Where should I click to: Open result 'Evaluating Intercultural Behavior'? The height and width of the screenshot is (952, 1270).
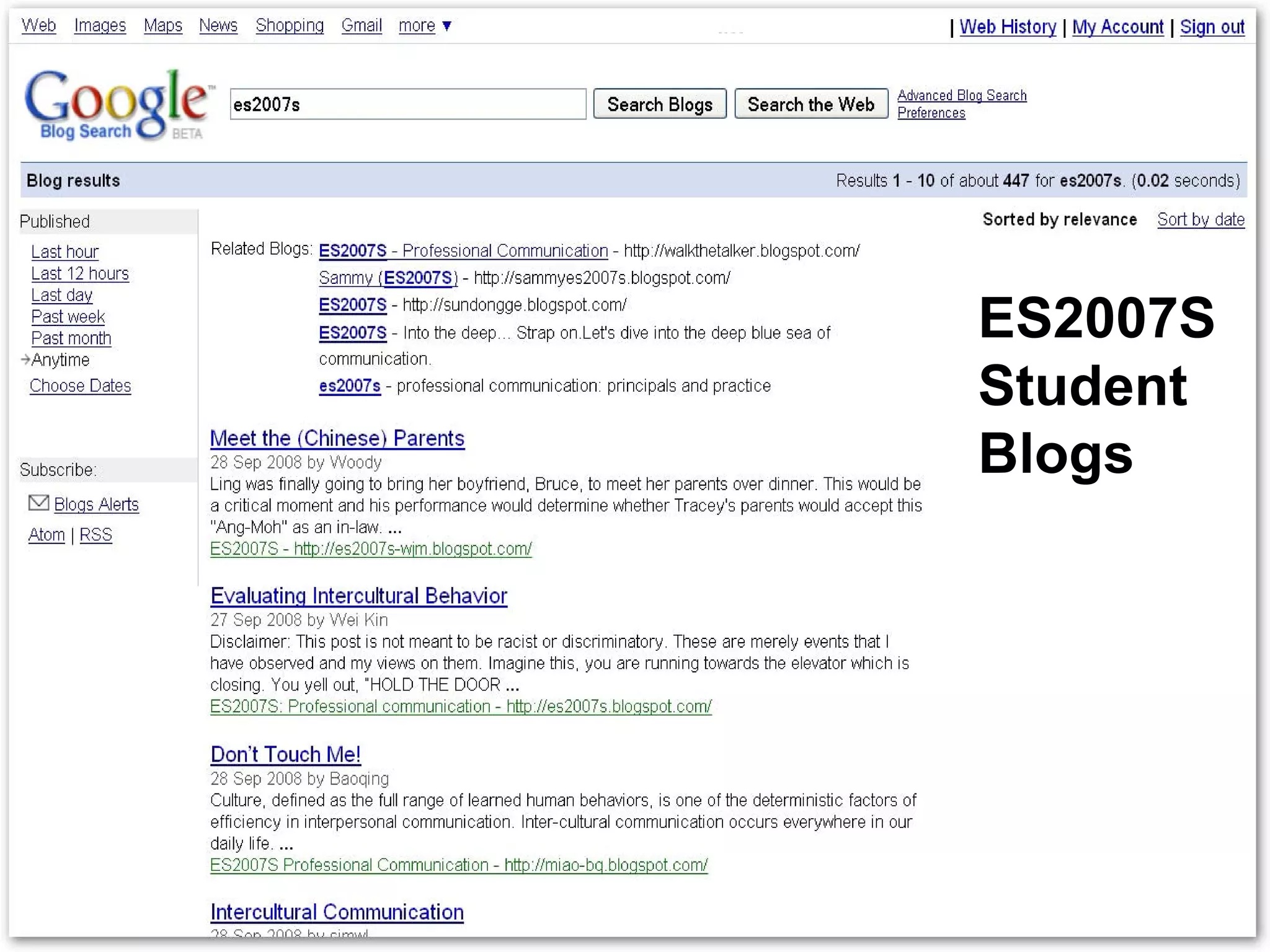(x=359, y=596)
